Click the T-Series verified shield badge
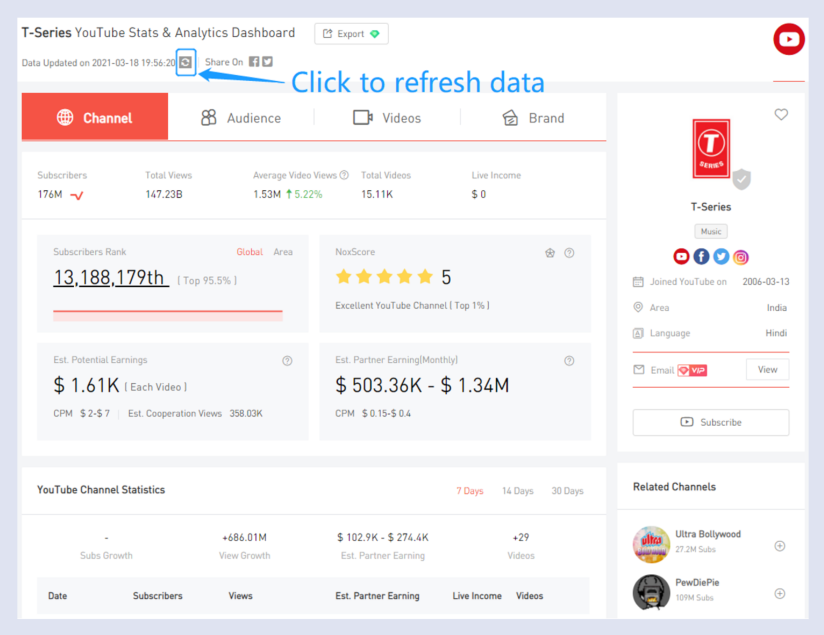The image size is (824, 635). pos(741,180)
